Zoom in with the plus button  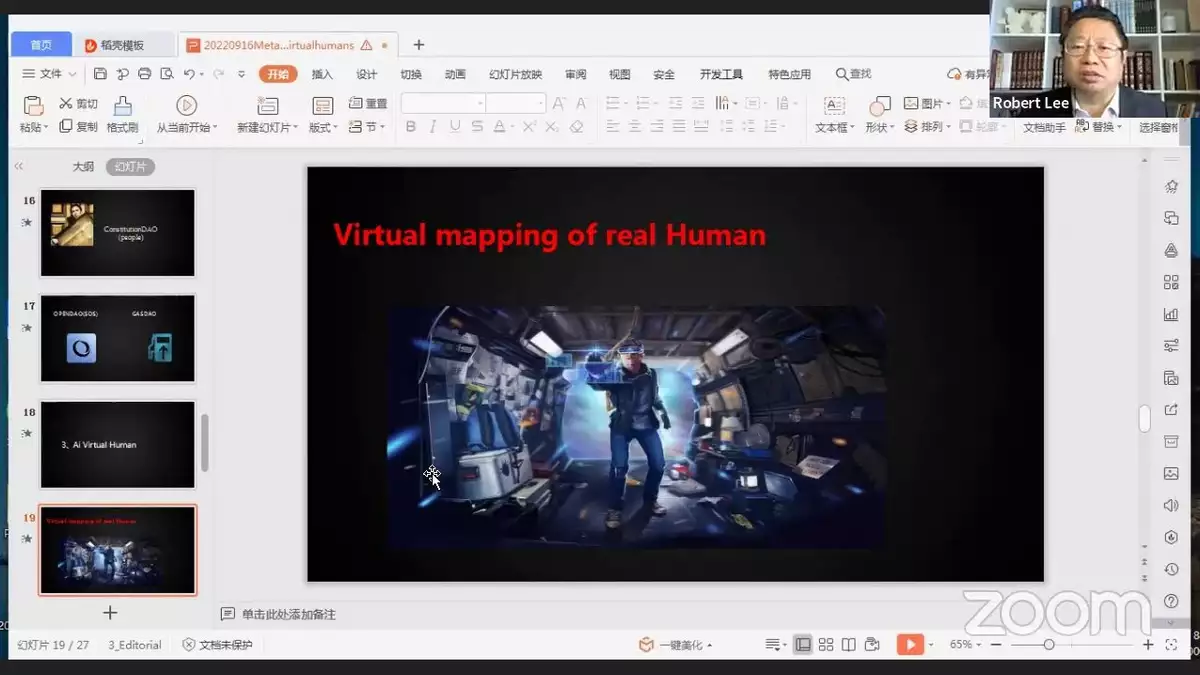(1149, 645)
